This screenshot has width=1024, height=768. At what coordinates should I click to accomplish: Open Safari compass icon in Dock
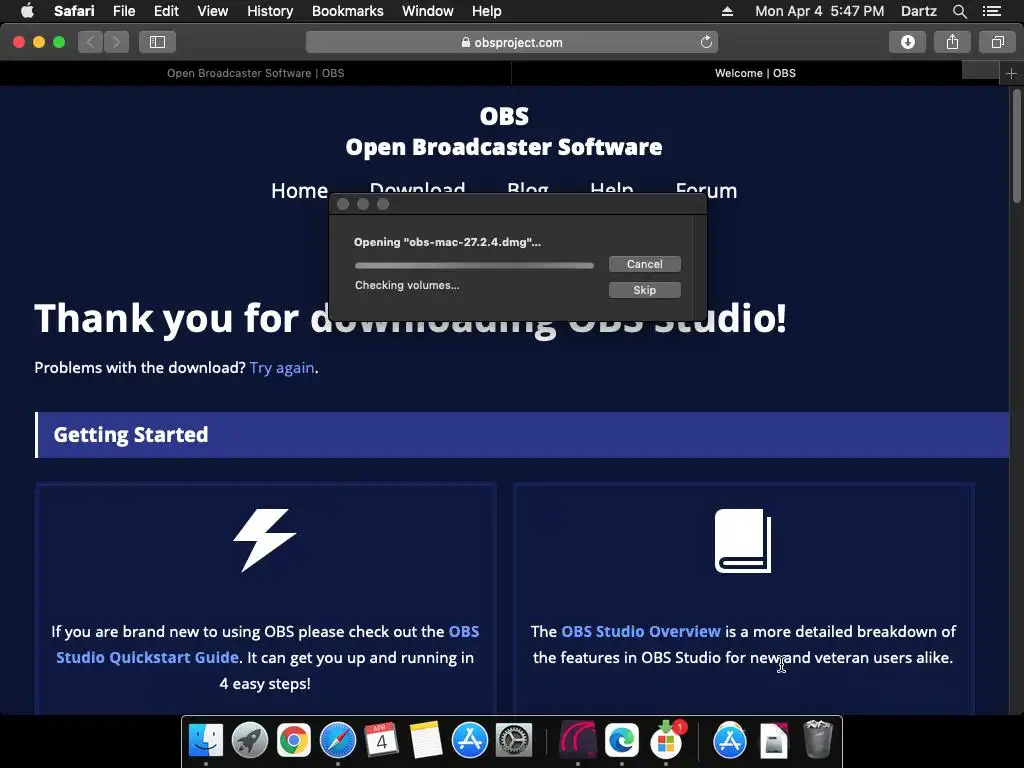coord(338,740)
